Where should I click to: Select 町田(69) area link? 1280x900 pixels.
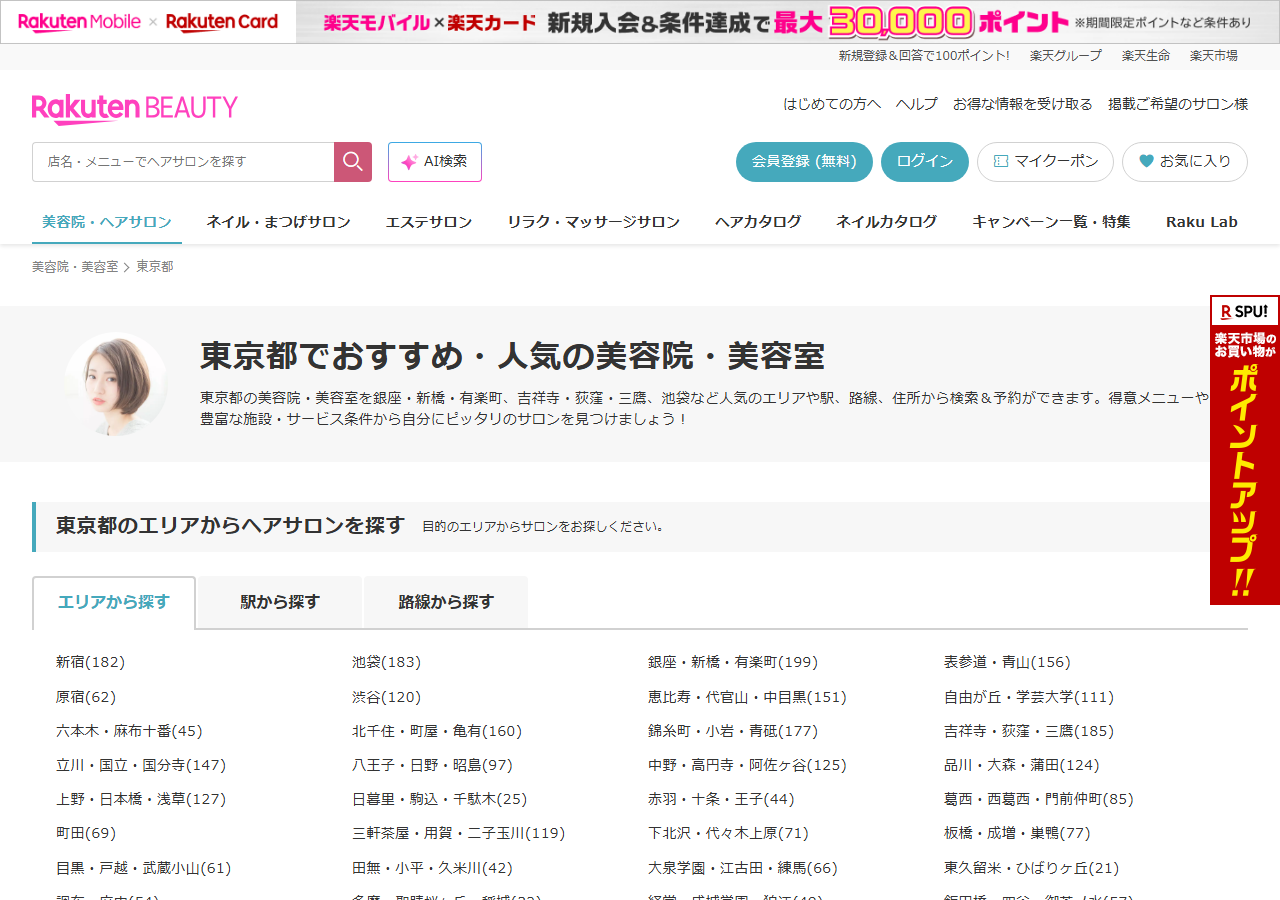coord(86,833)
